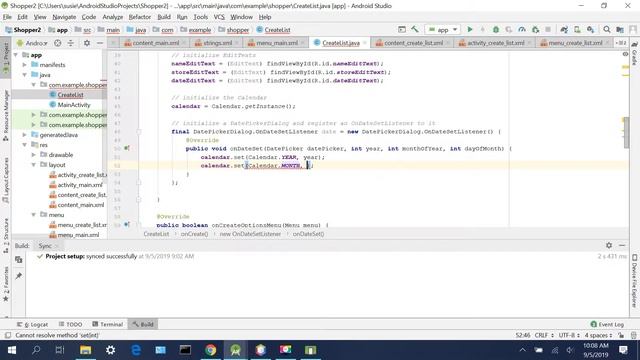Open the VCS menu
Viewport: 640px width, 360px height.
click(x=219, y=17)
